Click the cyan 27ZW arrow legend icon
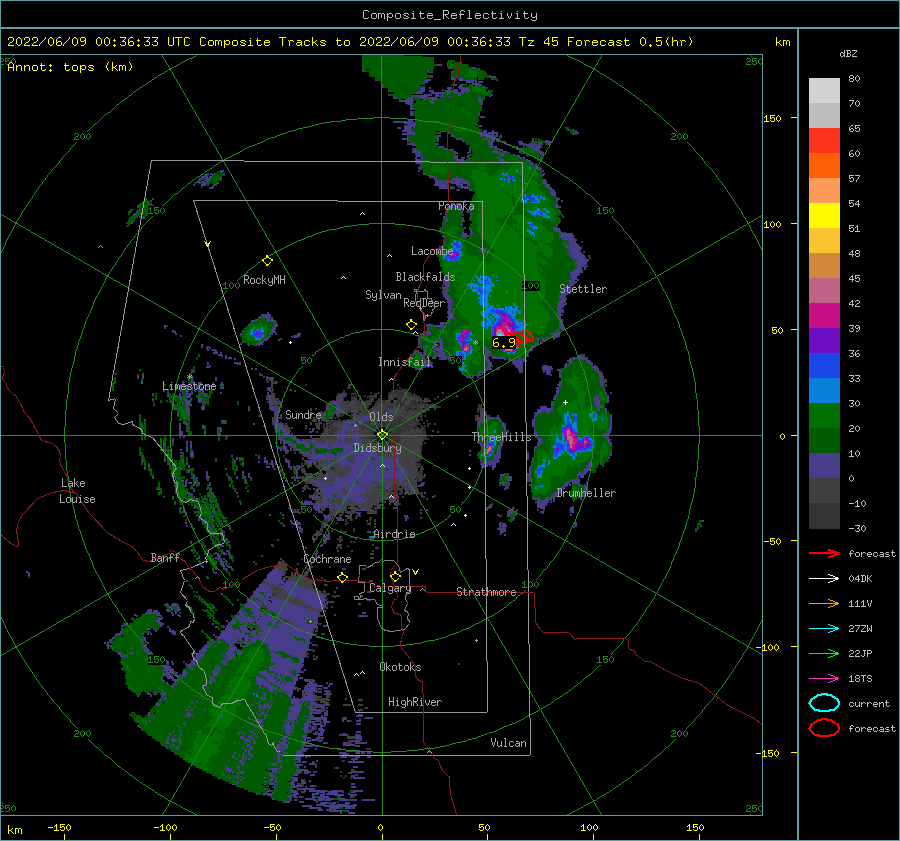This screenshot has width=900, height=841. pyautogui.click(x=824, y=629)
